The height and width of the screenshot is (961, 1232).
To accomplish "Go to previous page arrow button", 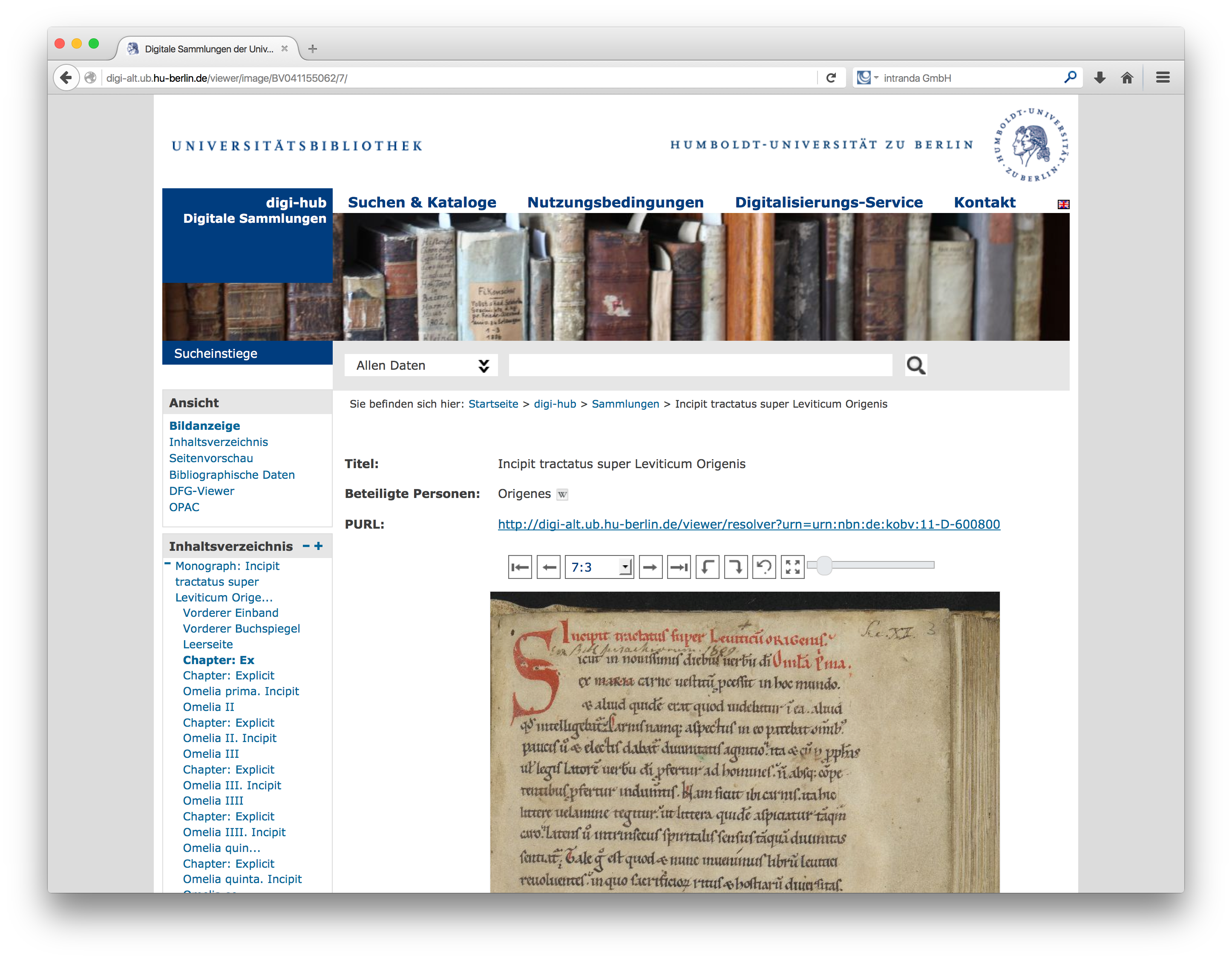I will tap(548, 567).
